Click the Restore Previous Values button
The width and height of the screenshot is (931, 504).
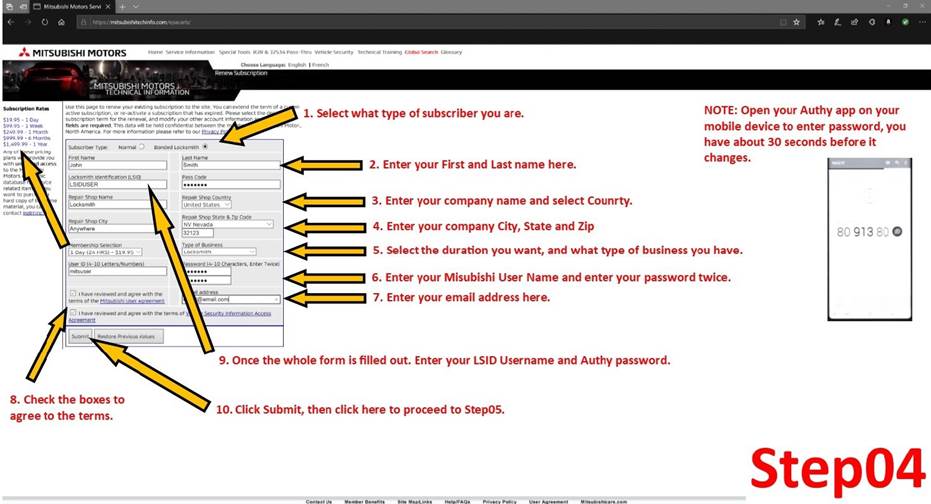[129, 337]
